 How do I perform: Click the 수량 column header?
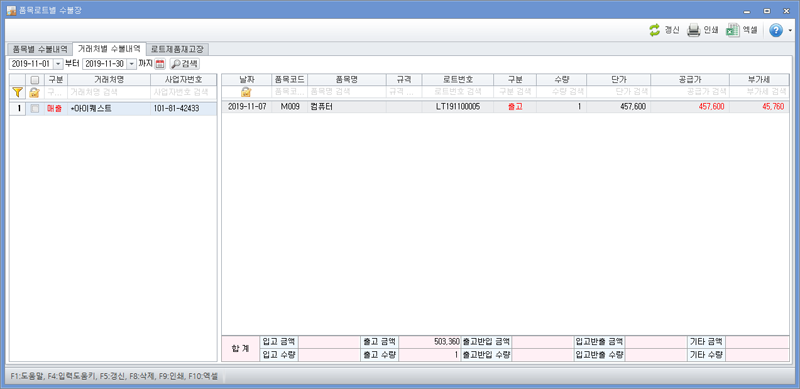[x=561, y=79]
